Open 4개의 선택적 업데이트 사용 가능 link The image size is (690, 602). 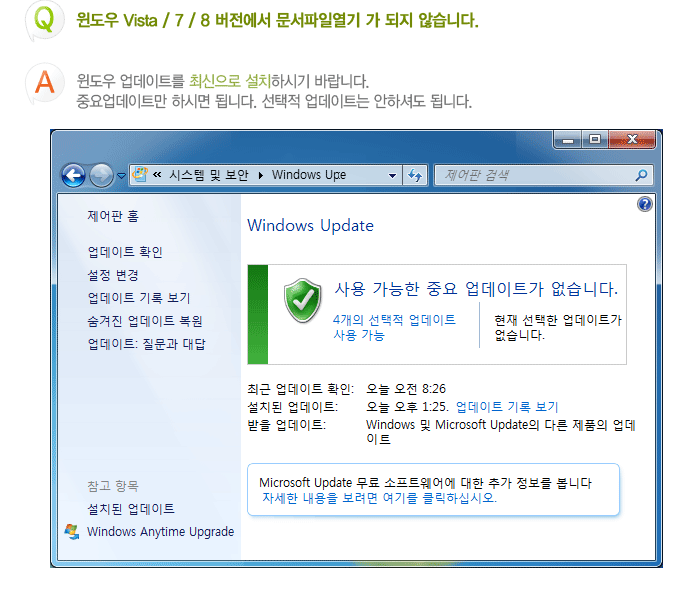point(394,327)
